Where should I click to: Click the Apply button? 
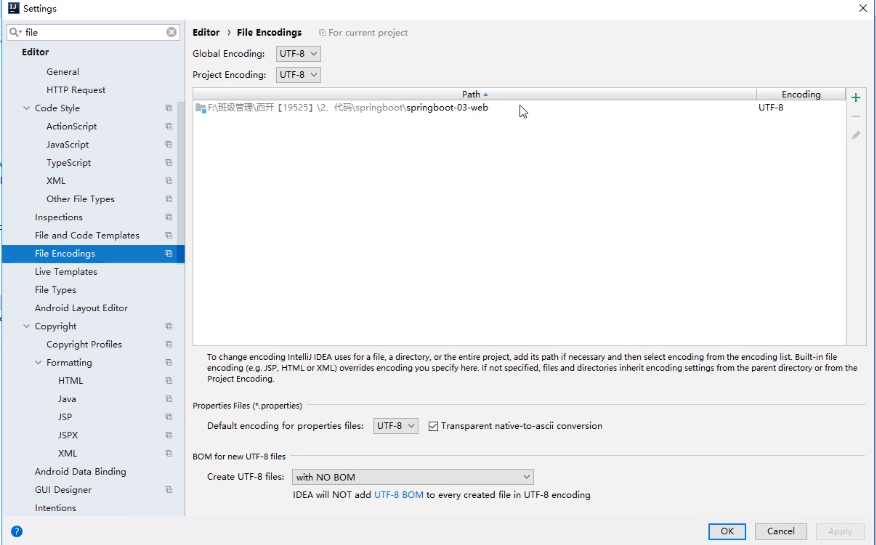point(840,531)
